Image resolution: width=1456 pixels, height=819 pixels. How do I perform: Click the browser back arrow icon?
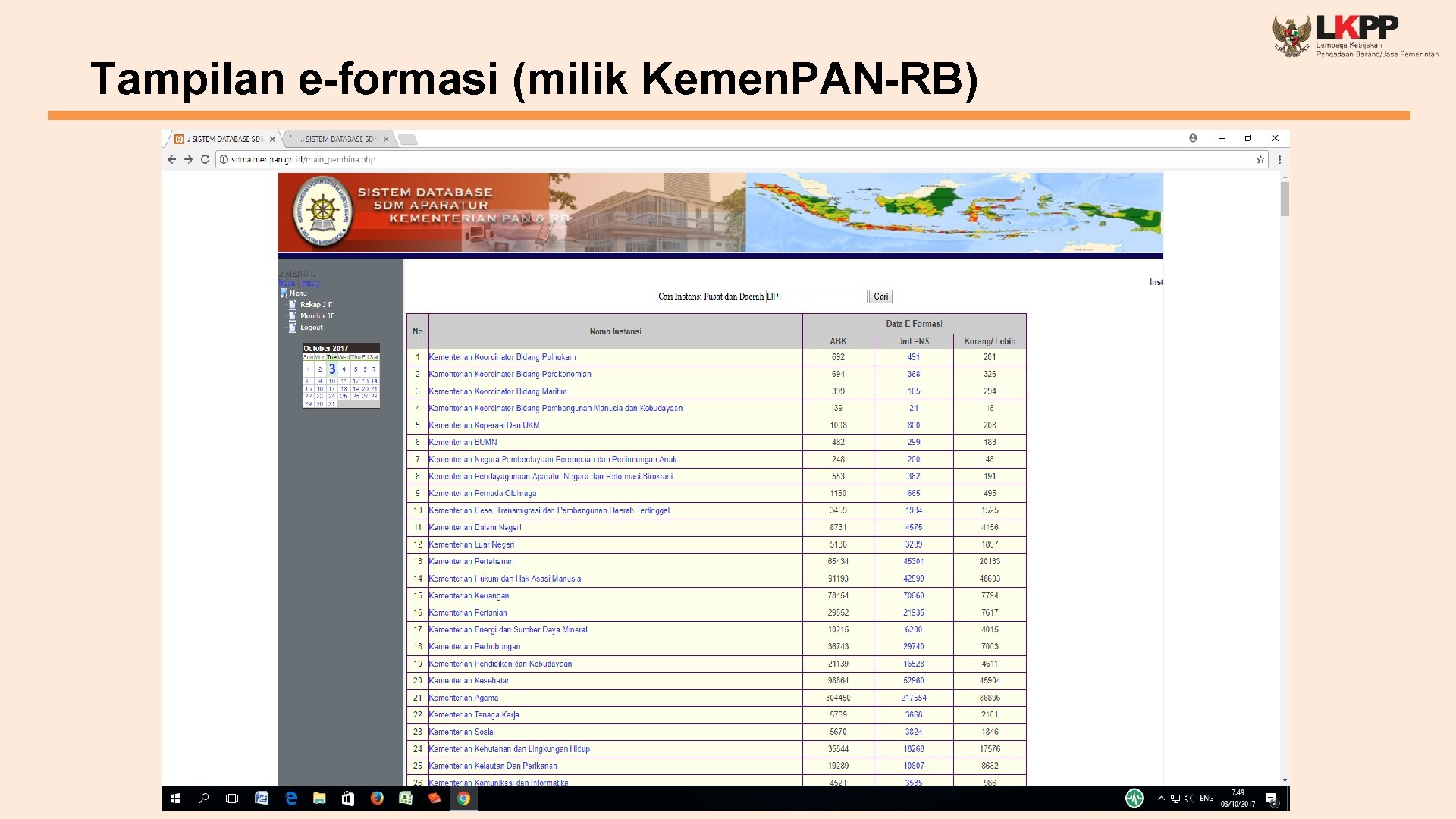[x=171, y=159]
